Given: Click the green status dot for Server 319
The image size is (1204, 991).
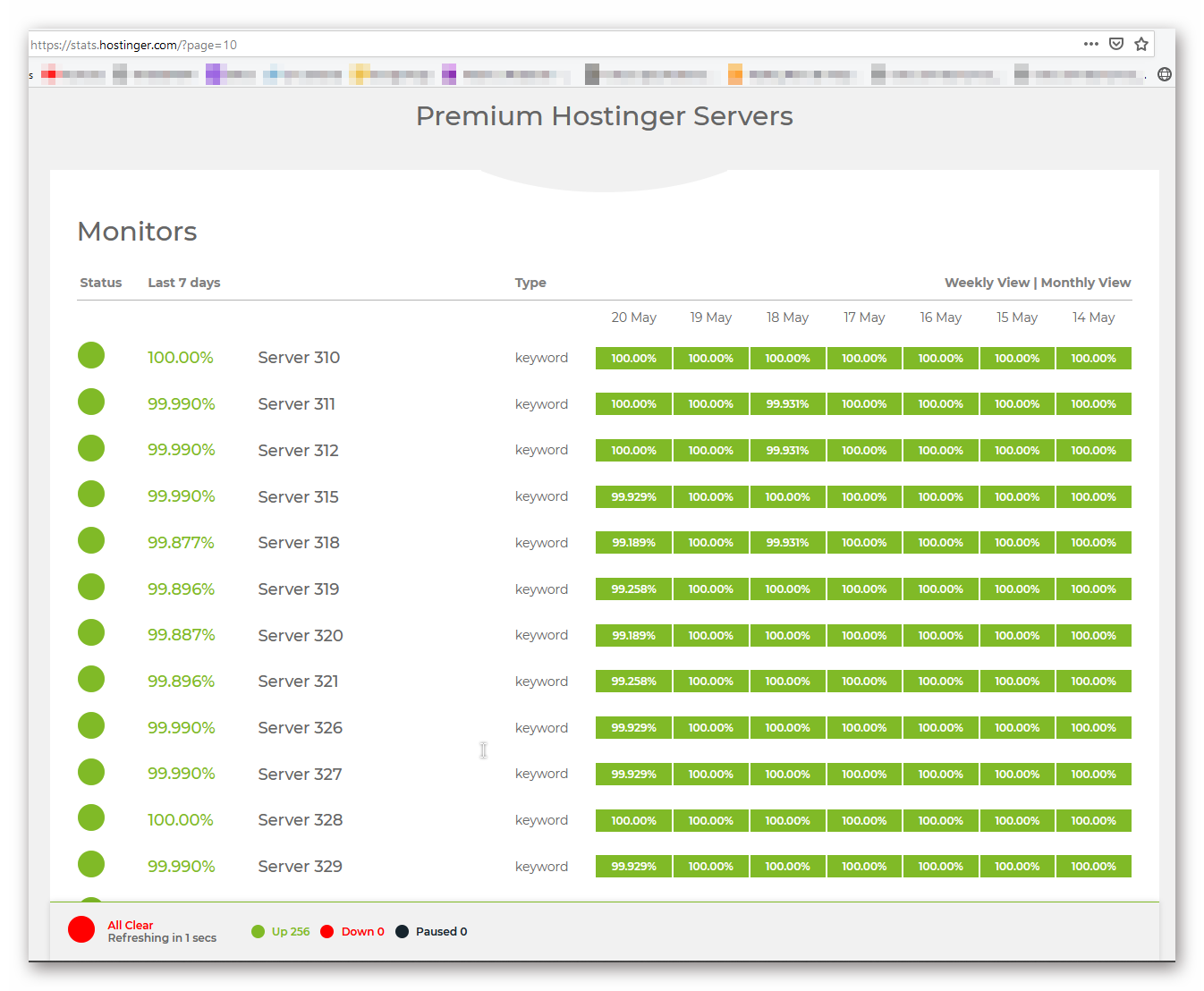Looking at the screenshot, I should tap(91, 587).
